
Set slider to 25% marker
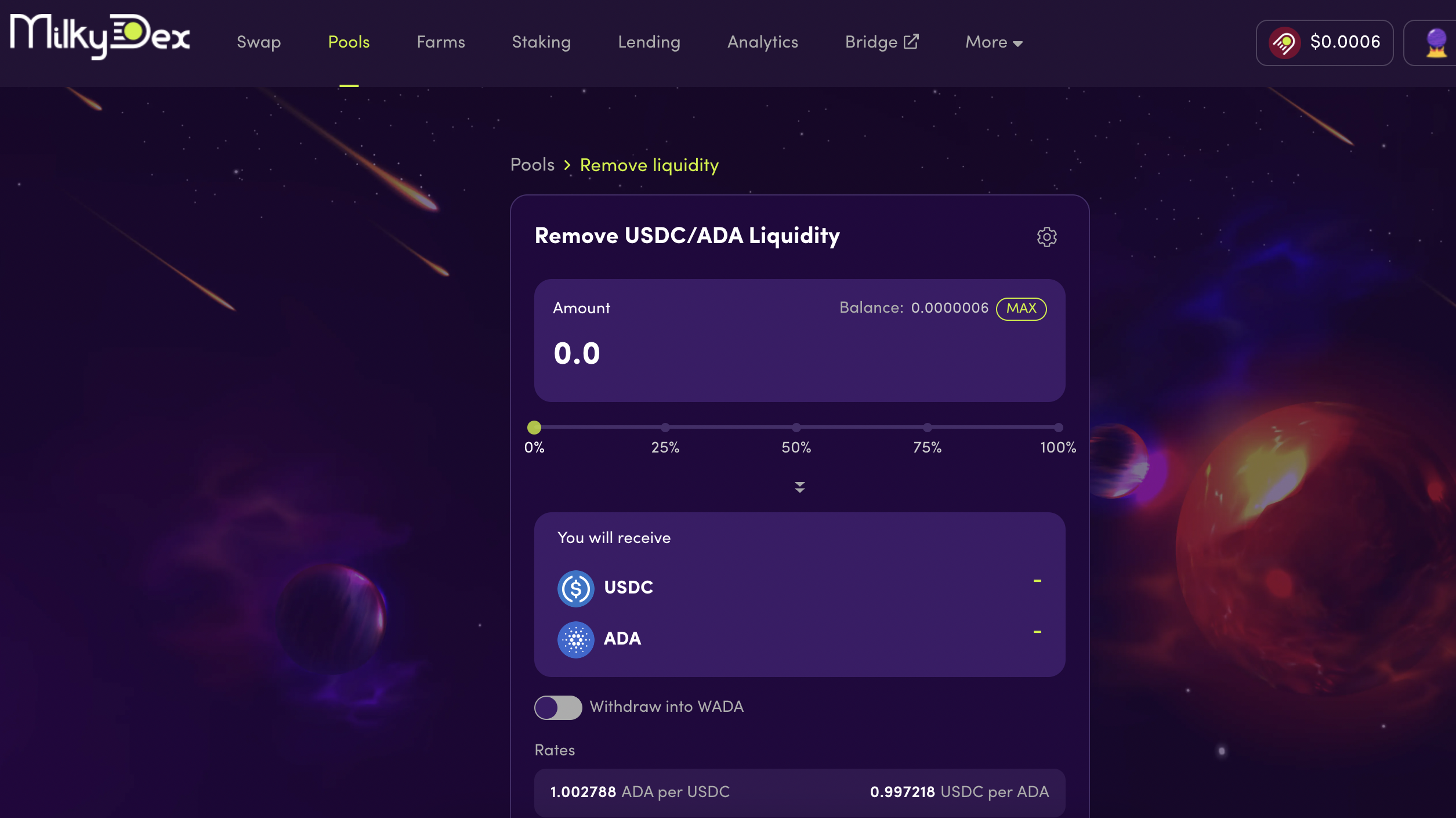(665, 428)
